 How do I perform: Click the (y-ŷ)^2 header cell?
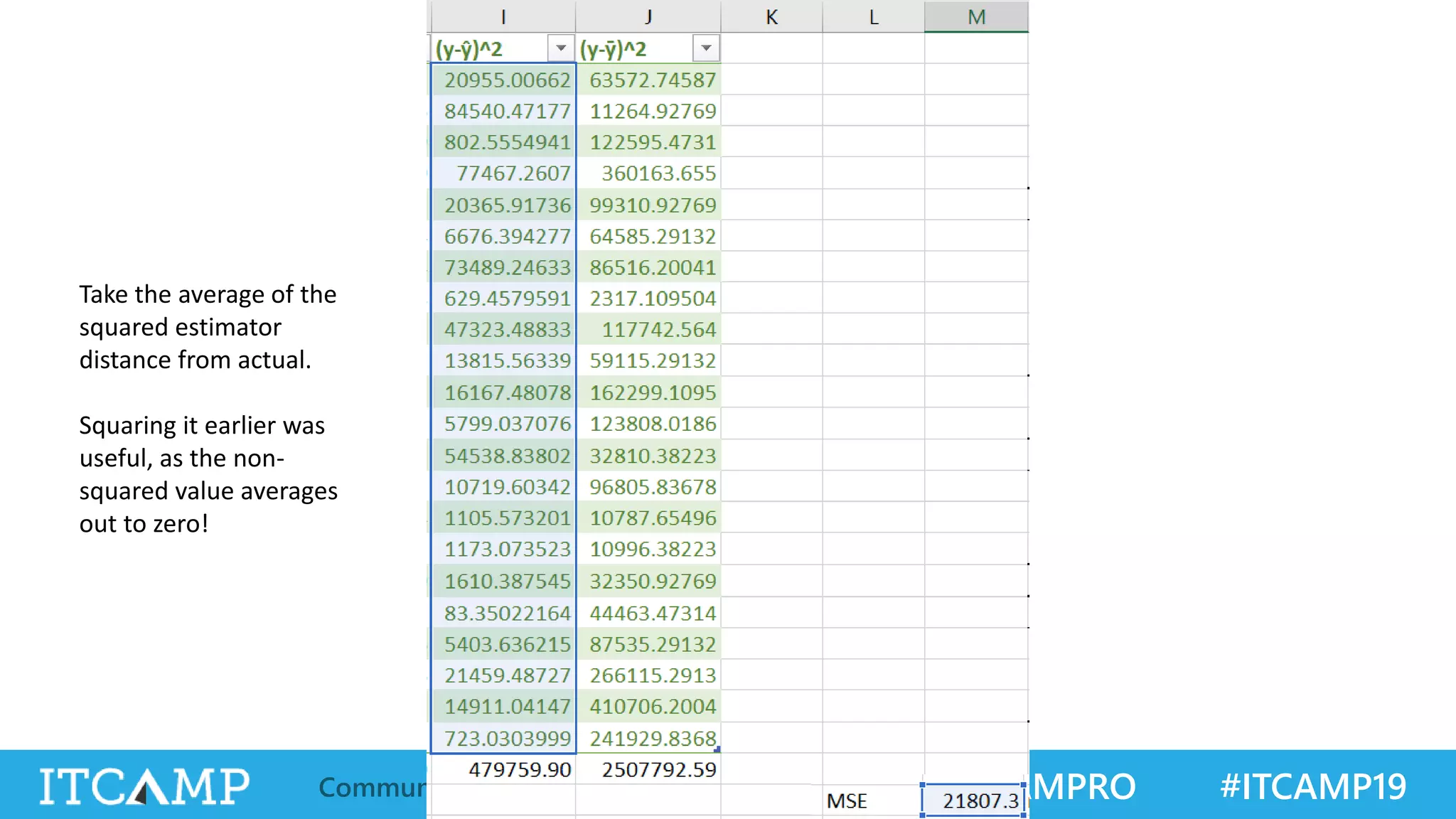click(503, 48)
